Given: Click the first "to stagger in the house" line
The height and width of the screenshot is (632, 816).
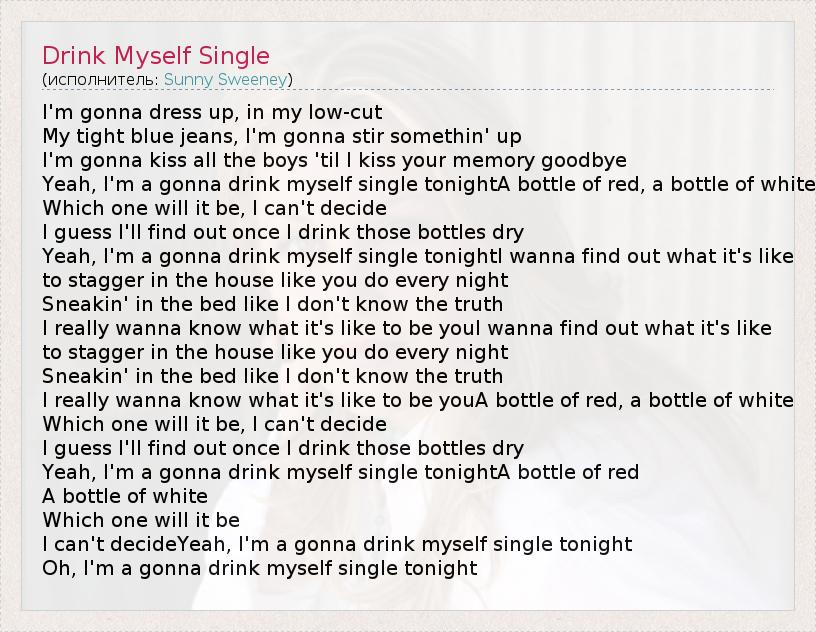Looking at the screenshot, I should pos(275,280).
